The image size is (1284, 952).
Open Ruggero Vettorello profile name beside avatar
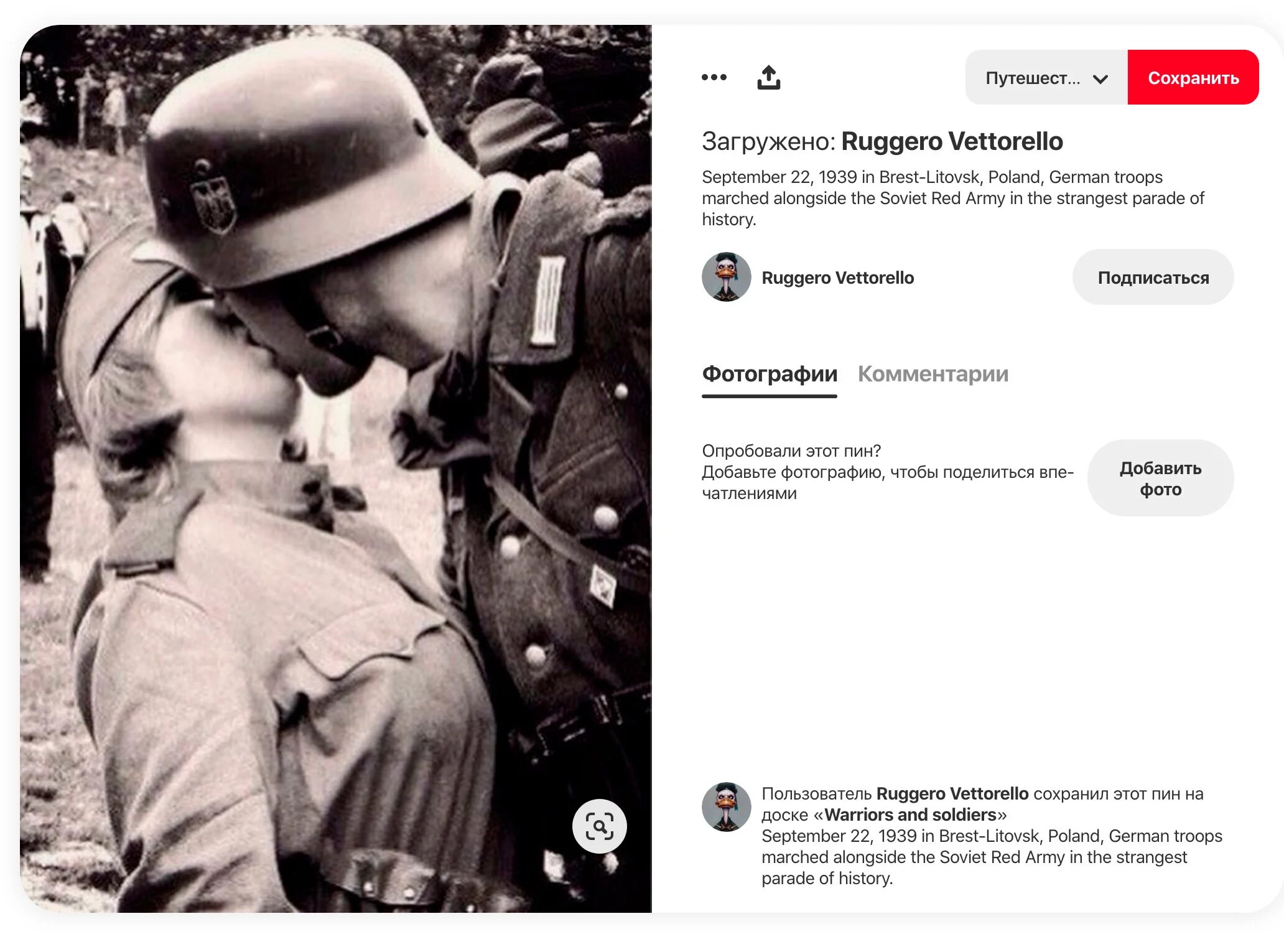tap(837, 278)
